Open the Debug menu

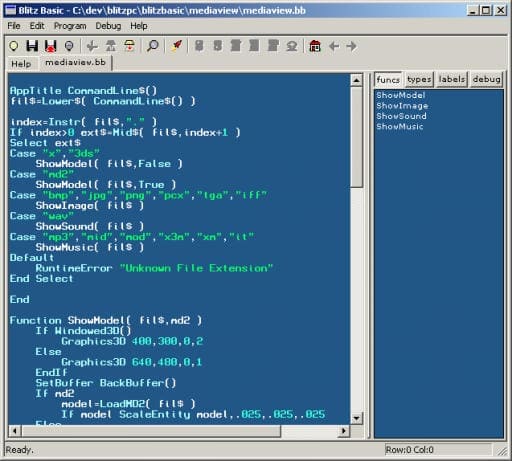pos(108,26)
